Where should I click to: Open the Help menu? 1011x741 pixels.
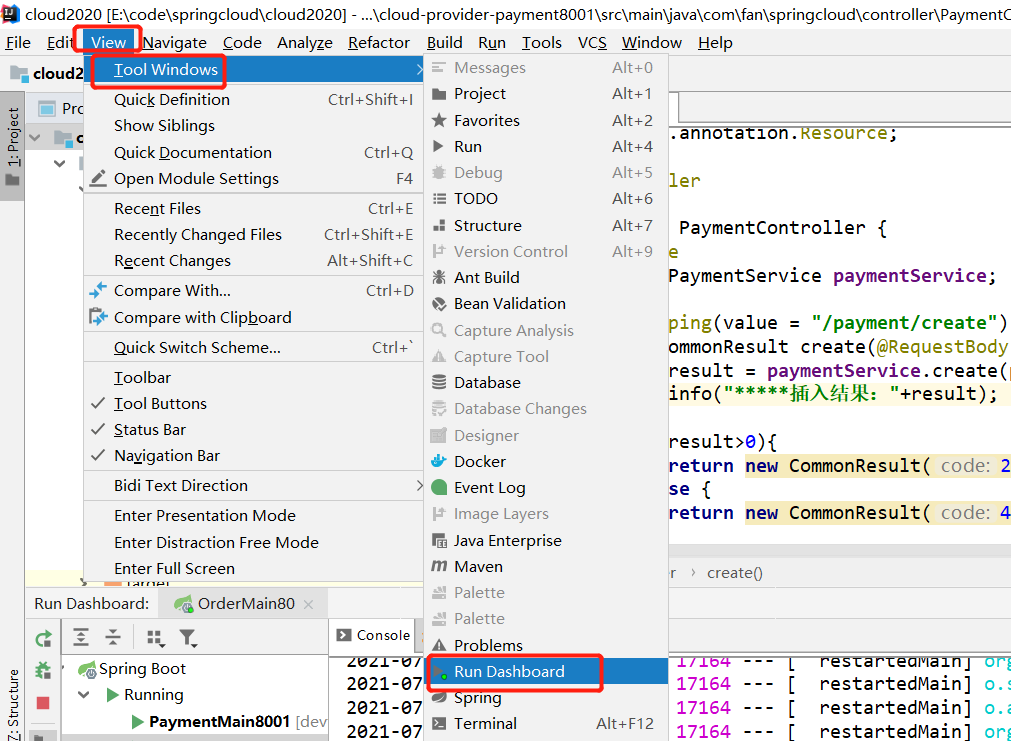tap(715, 43)
